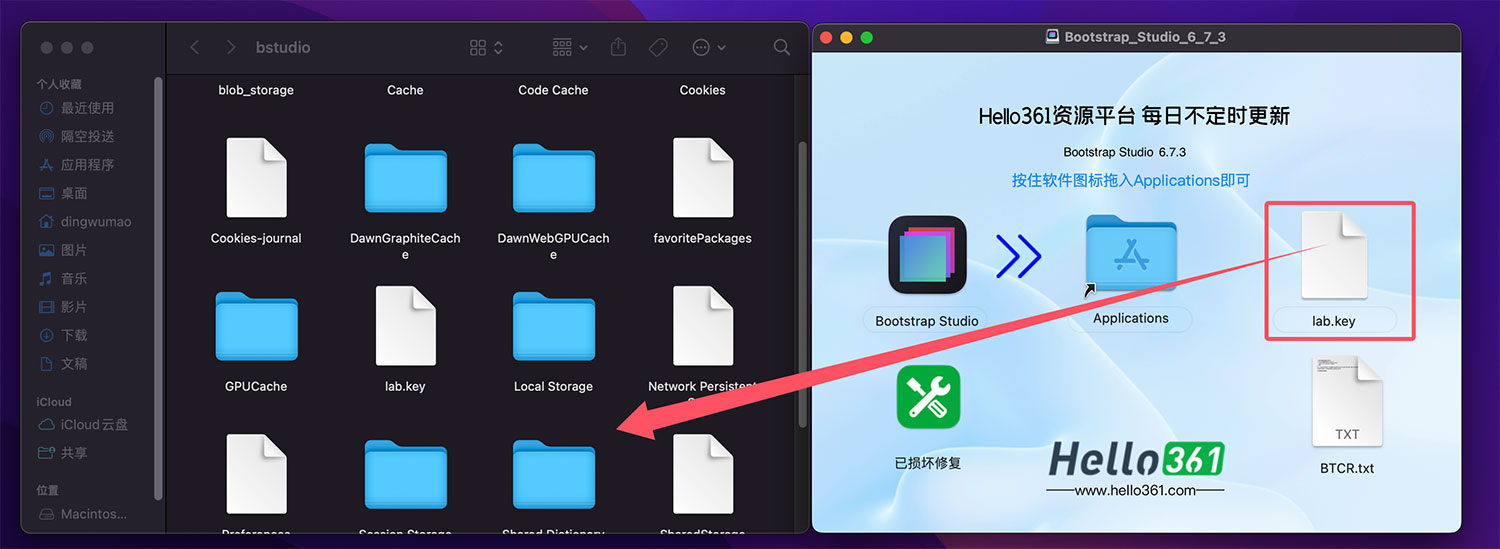
Task: Click the Finder forward arrow button
Action: click(x=231, y=47)
